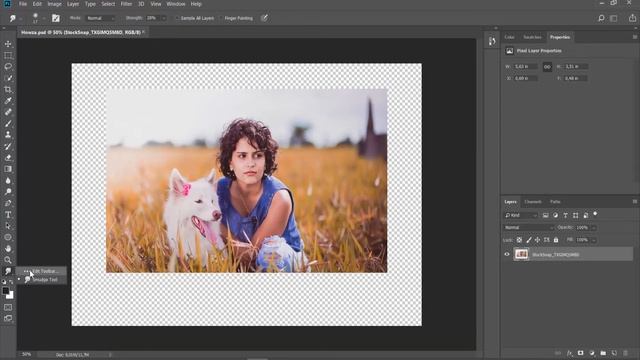Open the Strength slider dropdown arrow

point(164,18)
